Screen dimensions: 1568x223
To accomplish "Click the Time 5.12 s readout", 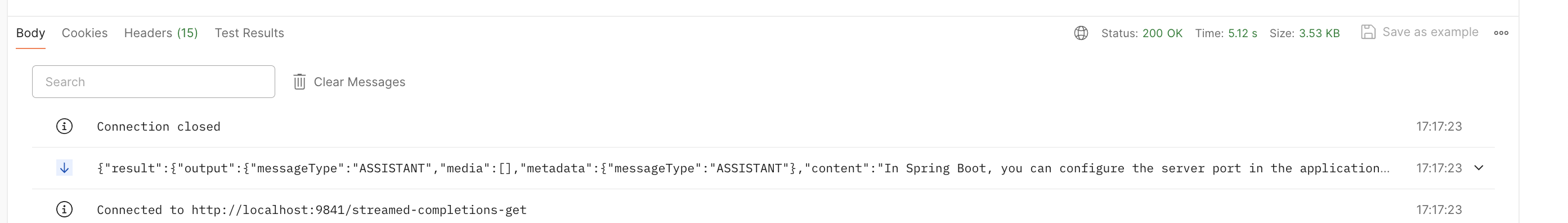I will tap(1226, 34).
